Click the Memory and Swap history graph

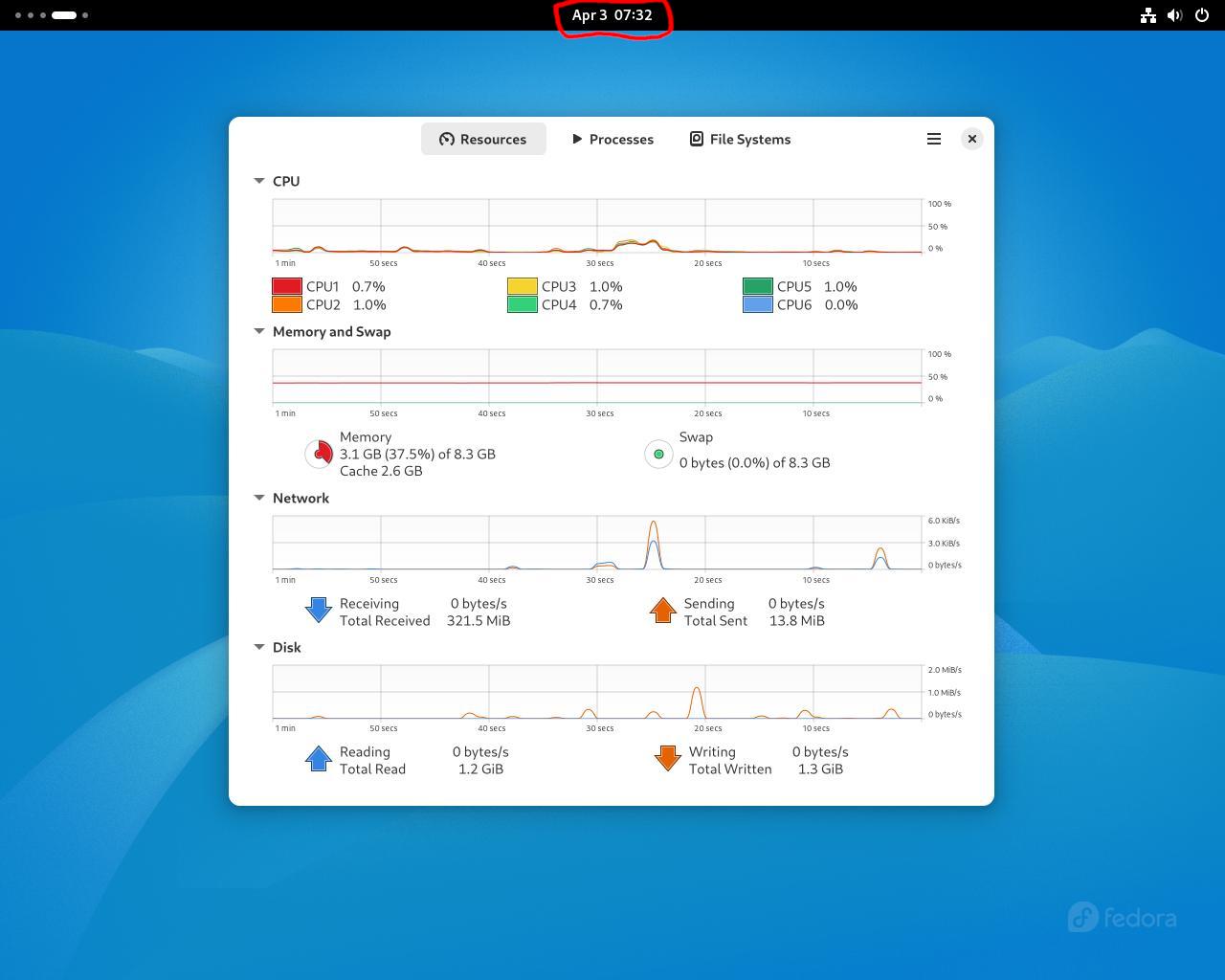597,376
